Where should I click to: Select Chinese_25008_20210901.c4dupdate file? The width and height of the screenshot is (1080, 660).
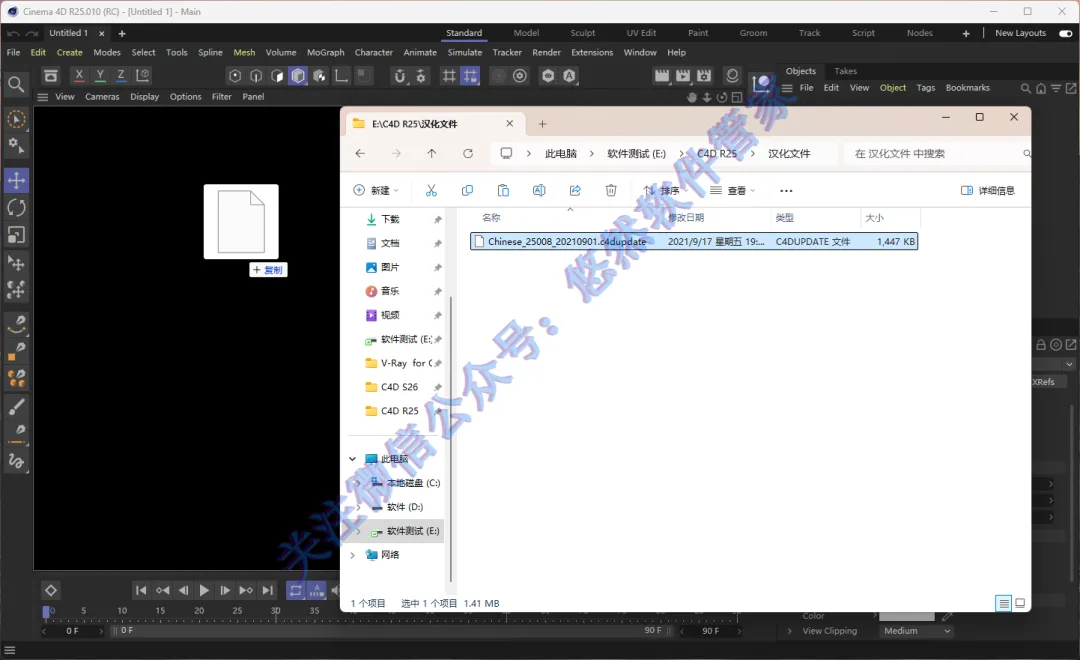click(x=694, y=241)
